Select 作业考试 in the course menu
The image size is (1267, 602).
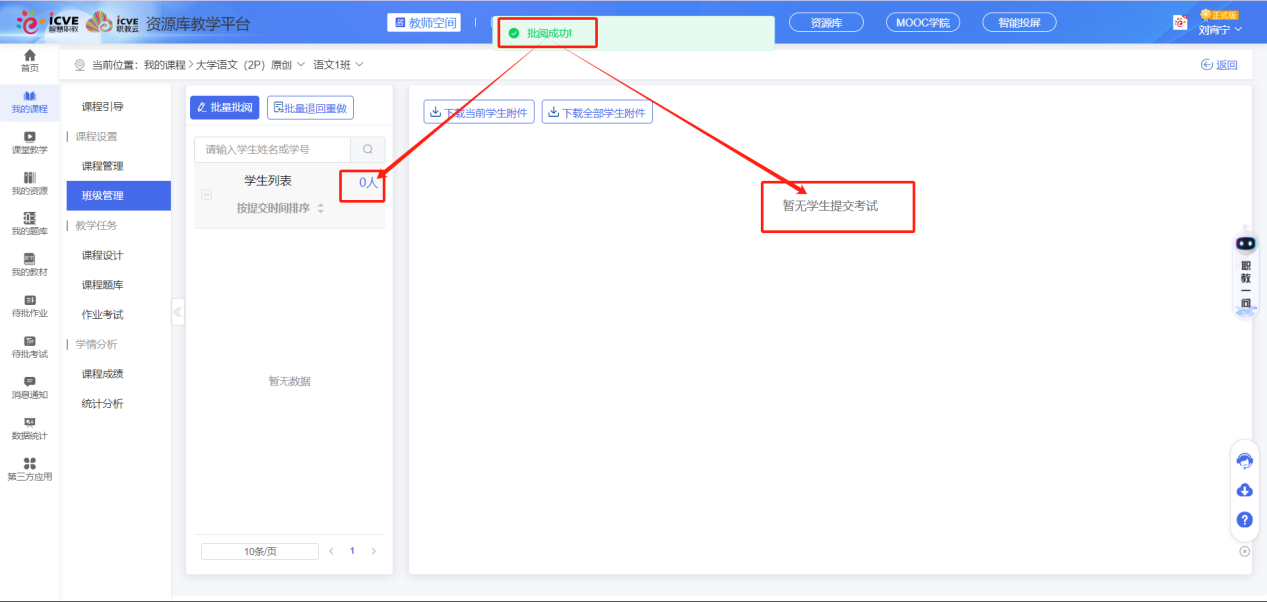[x=103, y=315]
